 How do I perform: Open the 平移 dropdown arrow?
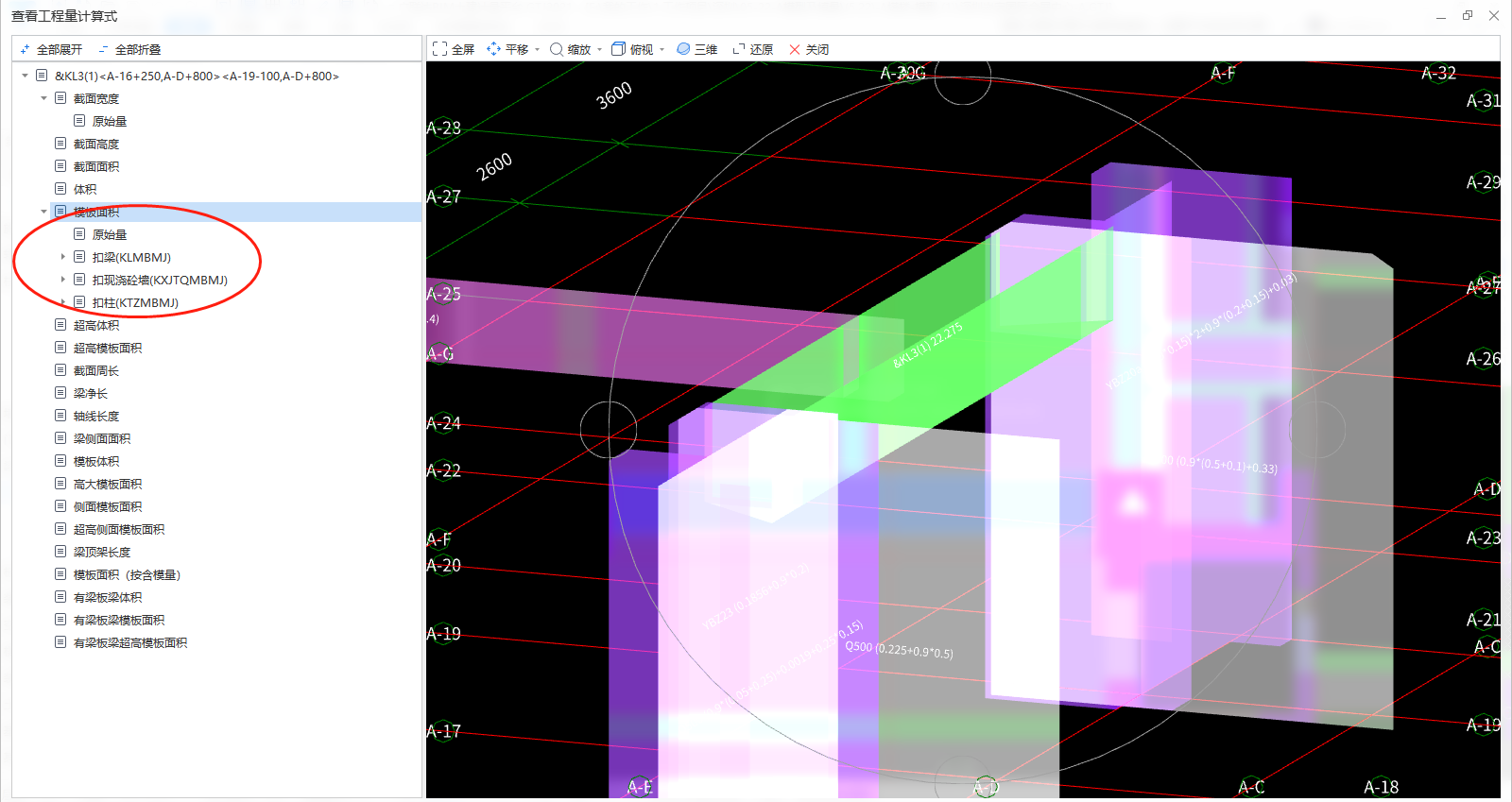pos(537,49)
